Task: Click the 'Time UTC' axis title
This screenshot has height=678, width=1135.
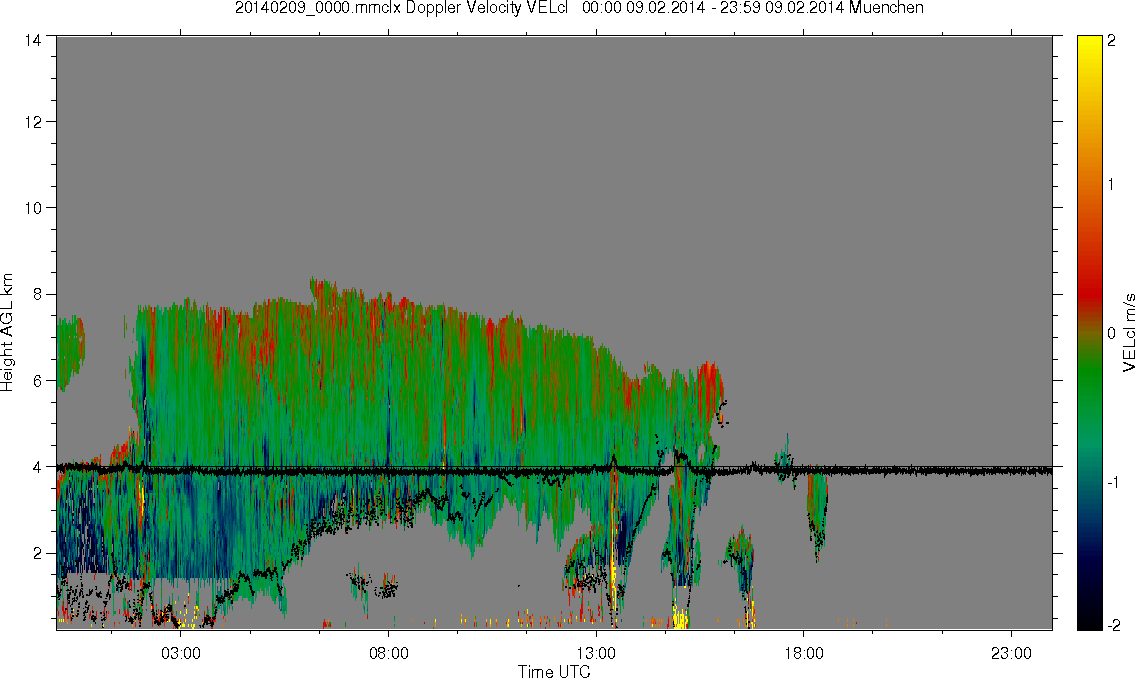Action: click(554, 671)
